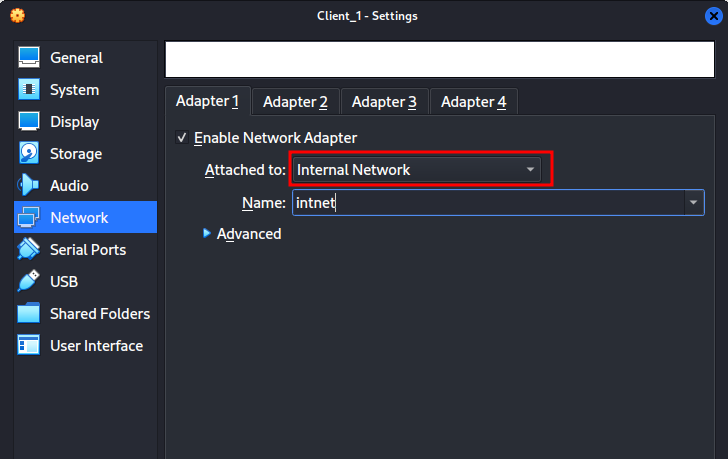Click the Storage disk icon
The image size is (728, 459).
point(29,154)
